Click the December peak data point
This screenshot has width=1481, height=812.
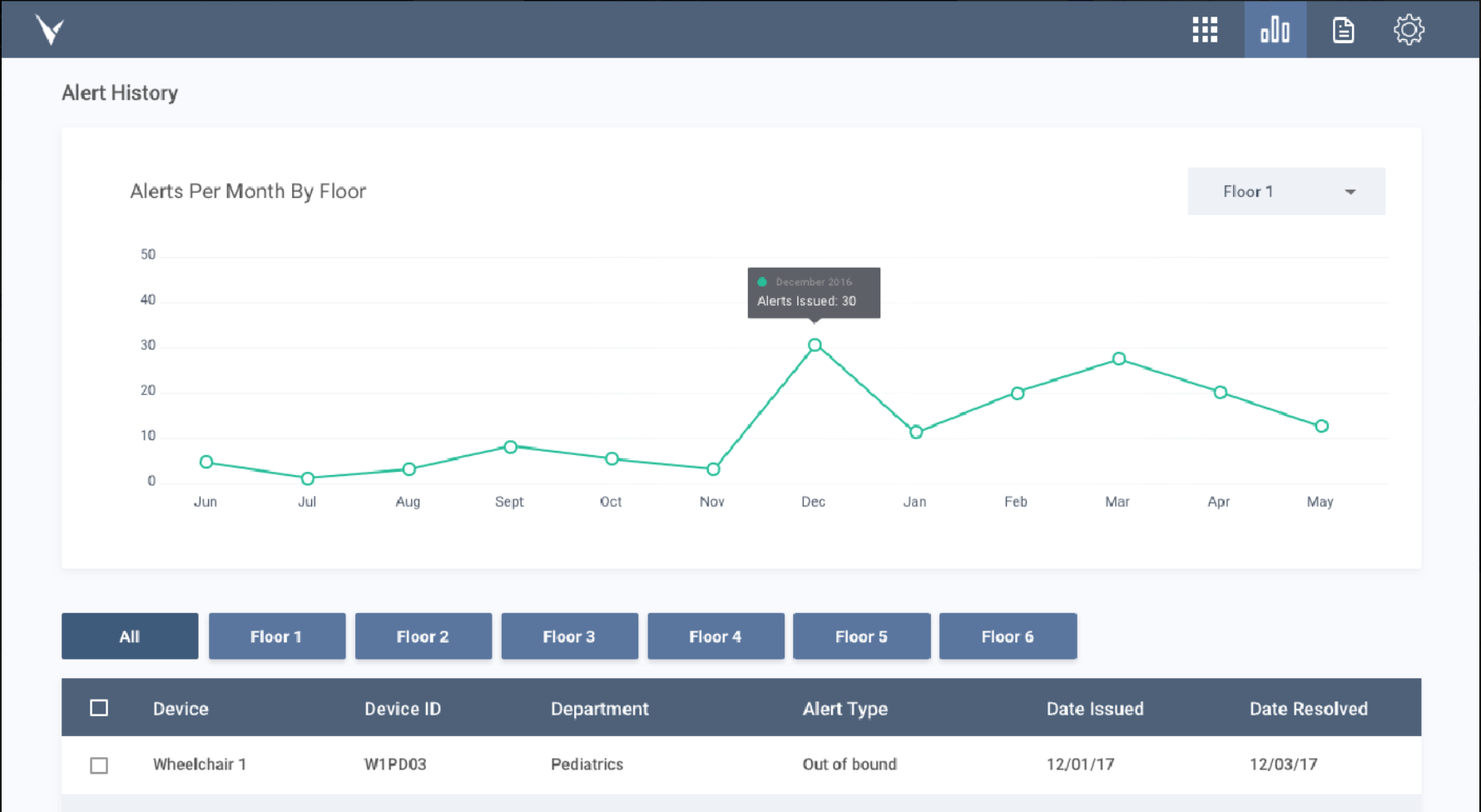pyautogui.click(x=815, y=344)
